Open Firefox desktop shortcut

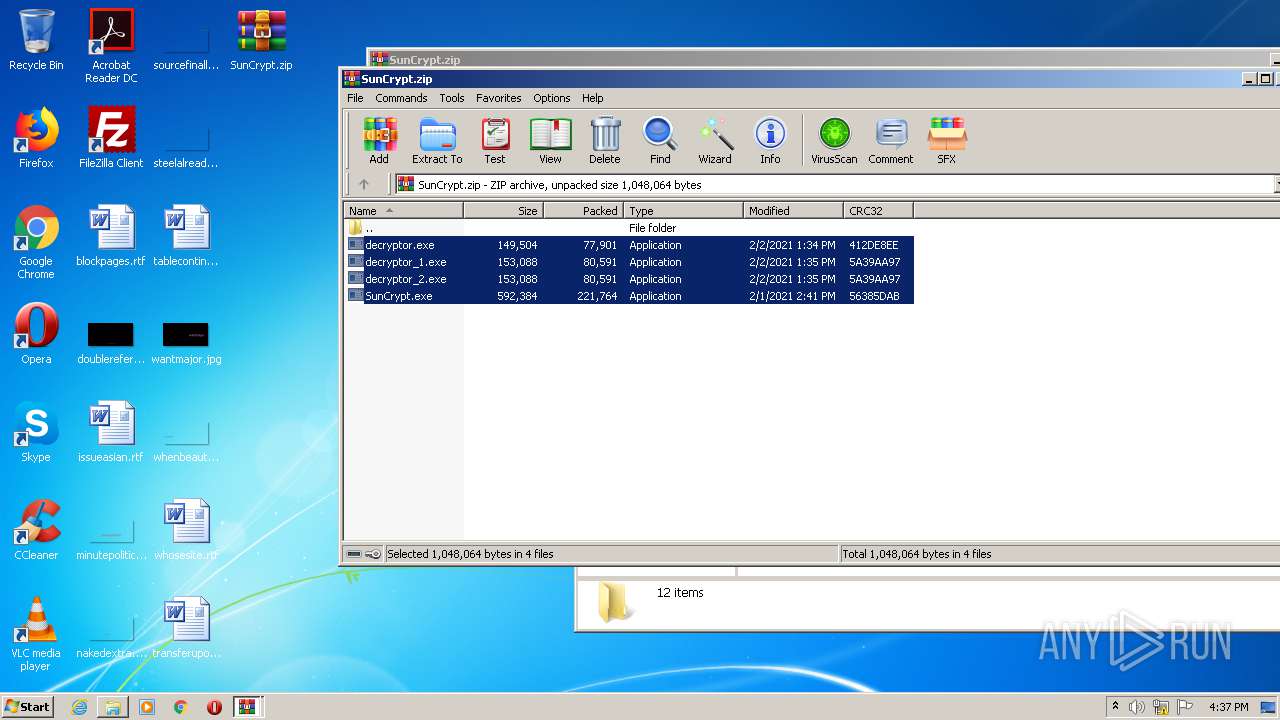36,138
